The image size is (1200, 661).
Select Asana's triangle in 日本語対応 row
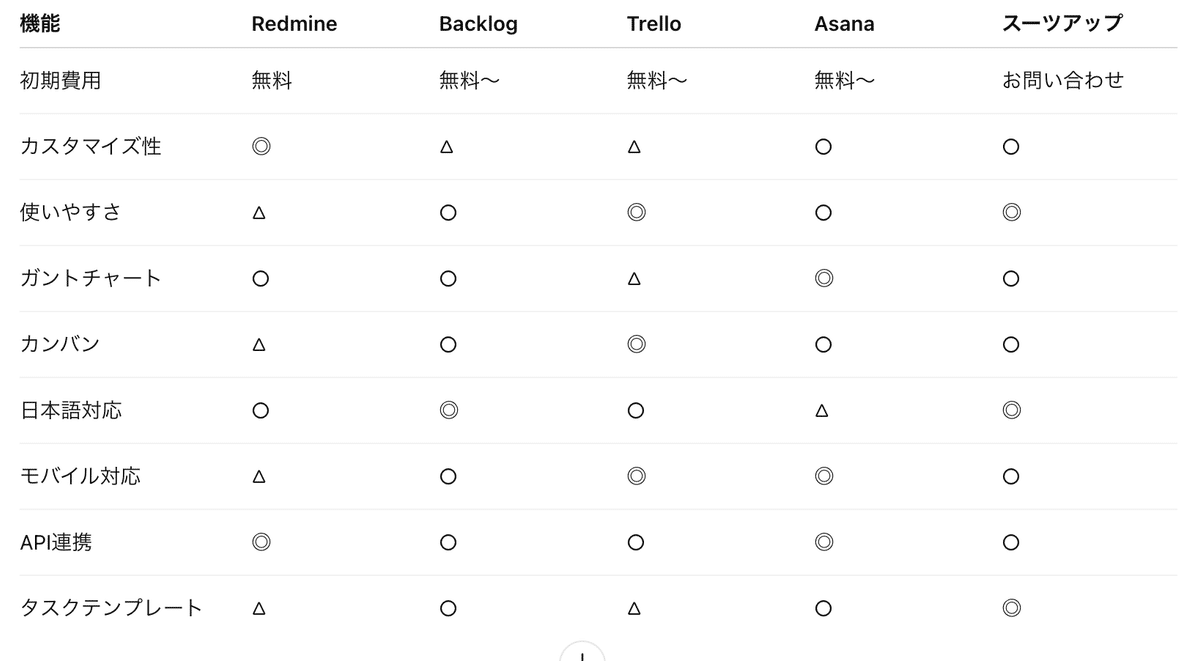[822, 411]
